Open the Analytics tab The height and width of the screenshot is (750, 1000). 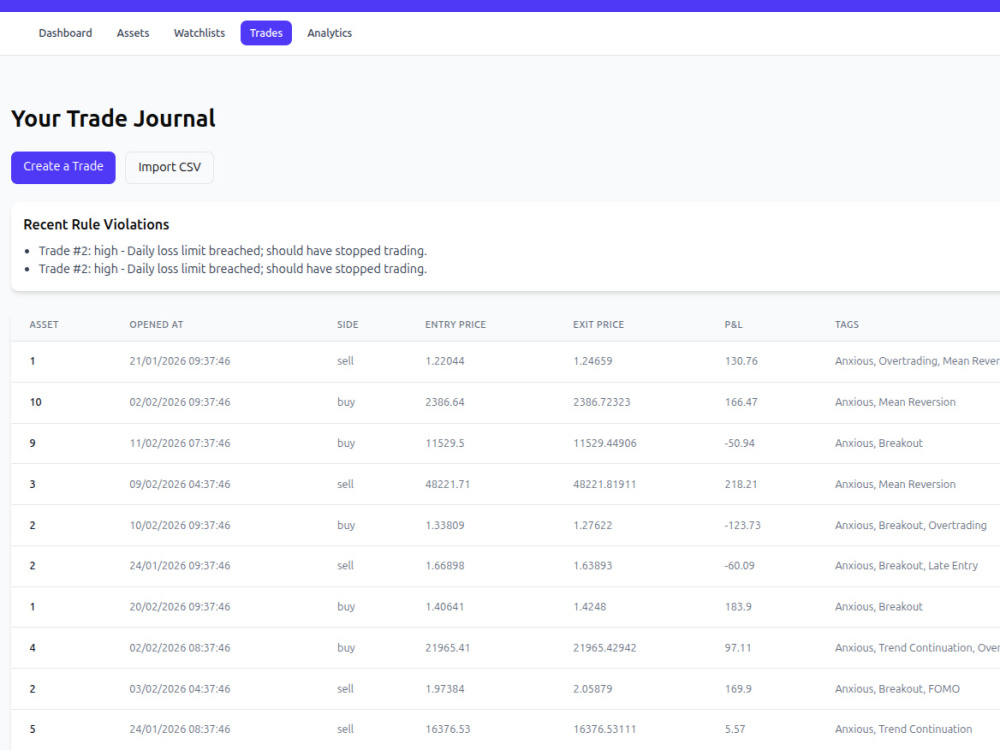pyautogui.click(x=329, y=33)
